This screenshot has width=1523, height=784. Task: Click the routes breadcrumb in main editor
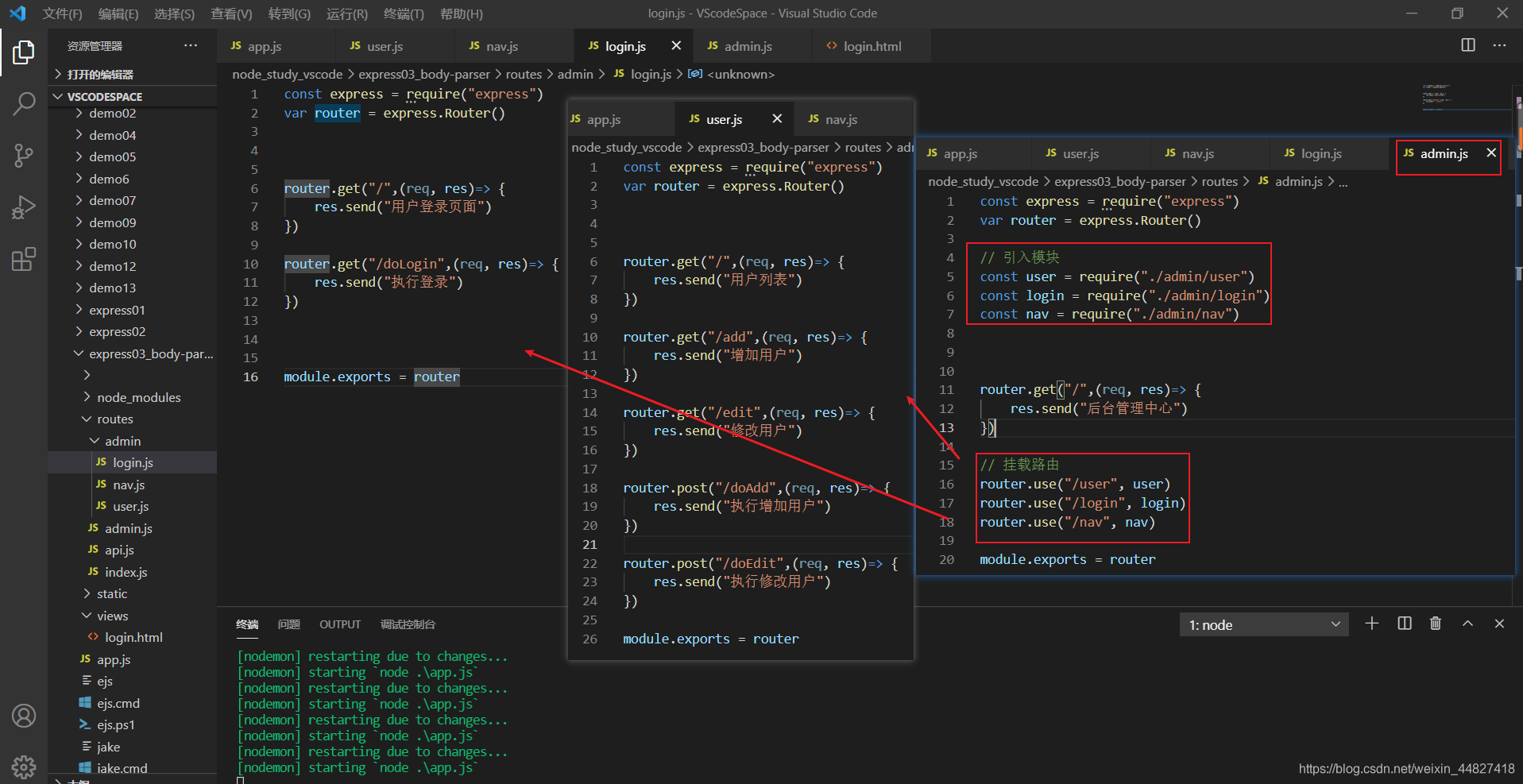(x=524, y=74)
